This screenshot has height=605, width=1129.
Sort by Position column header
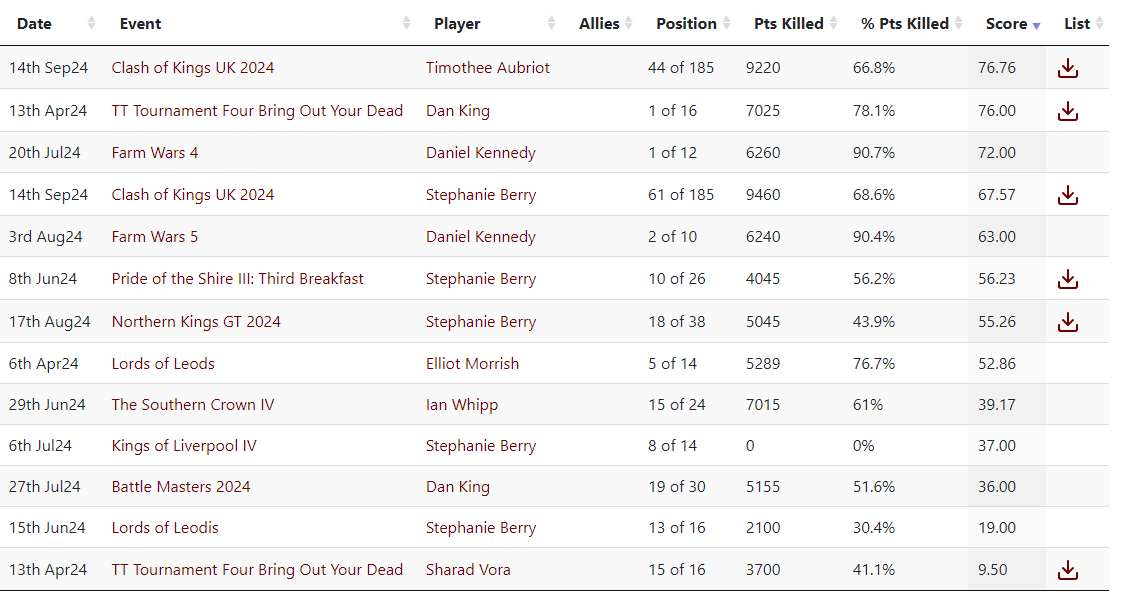(686, 24)
